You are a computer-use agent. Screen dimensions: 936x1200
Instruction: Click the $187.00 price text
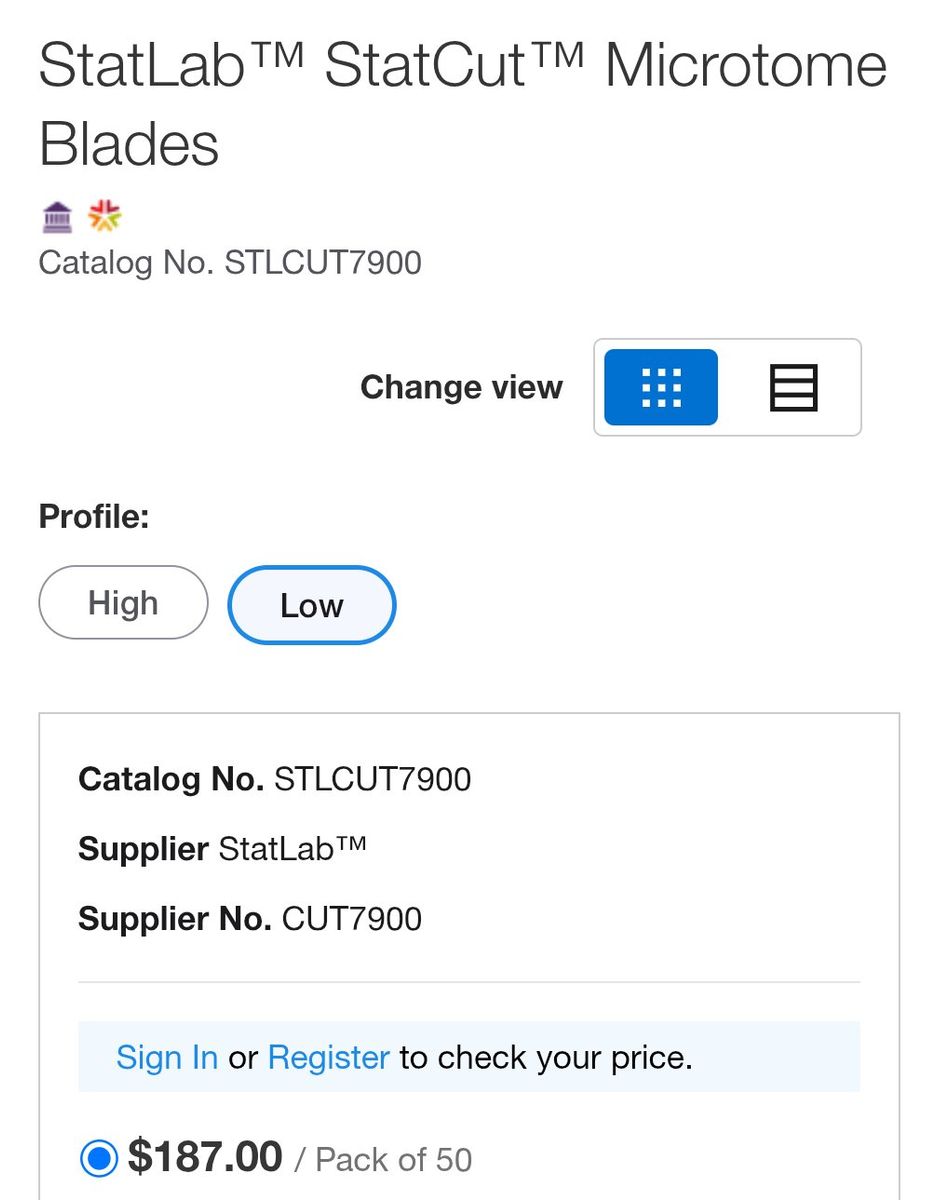point(205,1158)
